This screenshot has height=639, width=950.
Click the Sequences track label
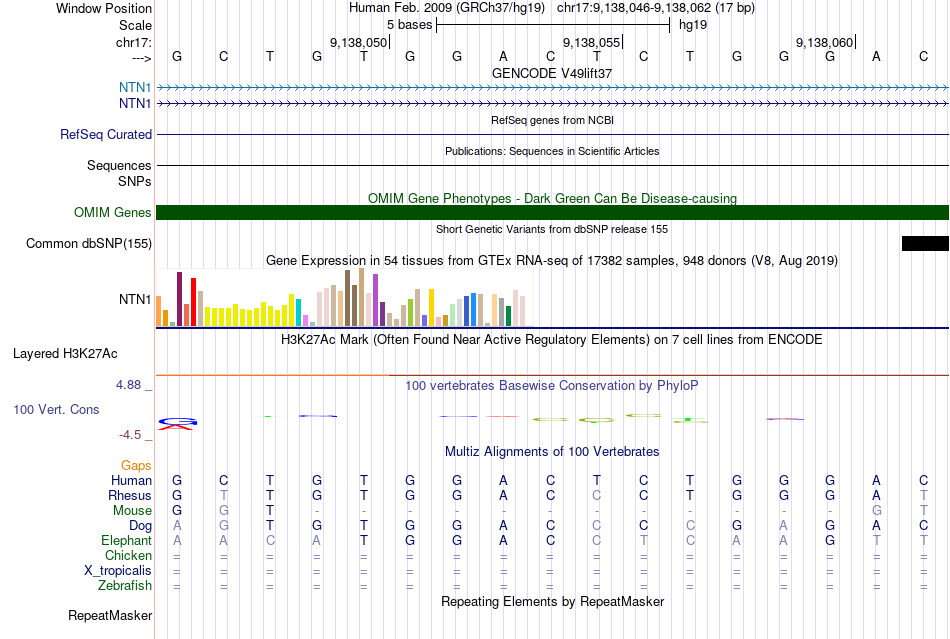click(119, 165)
